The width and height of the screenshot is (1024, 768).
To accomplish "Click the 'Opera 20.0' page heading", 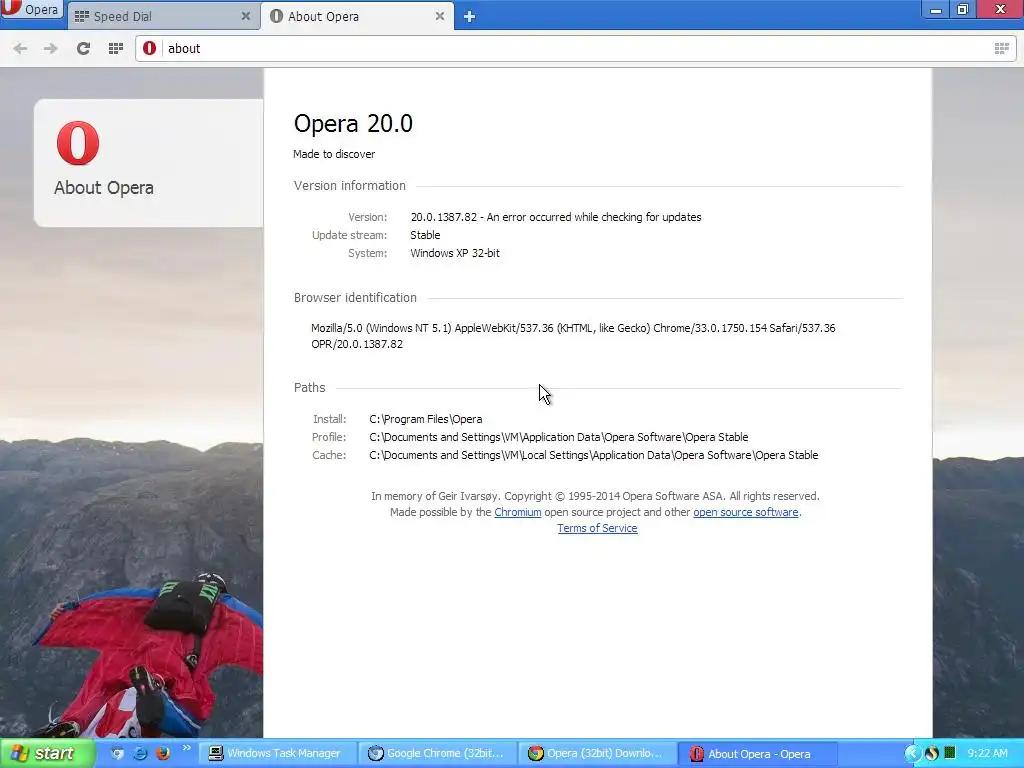I will tap(353, 123).
